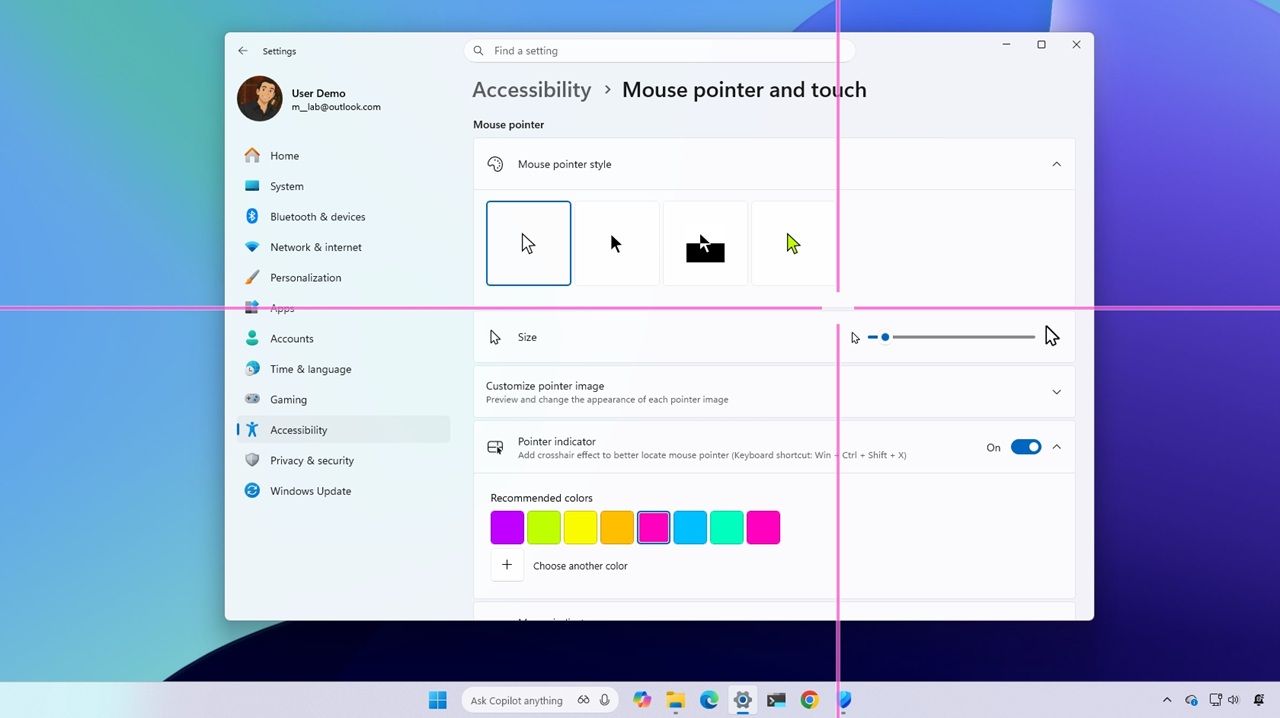Collapse the Mouse pointer style section
This screenshot has width=1280, height=718.
1056,164
